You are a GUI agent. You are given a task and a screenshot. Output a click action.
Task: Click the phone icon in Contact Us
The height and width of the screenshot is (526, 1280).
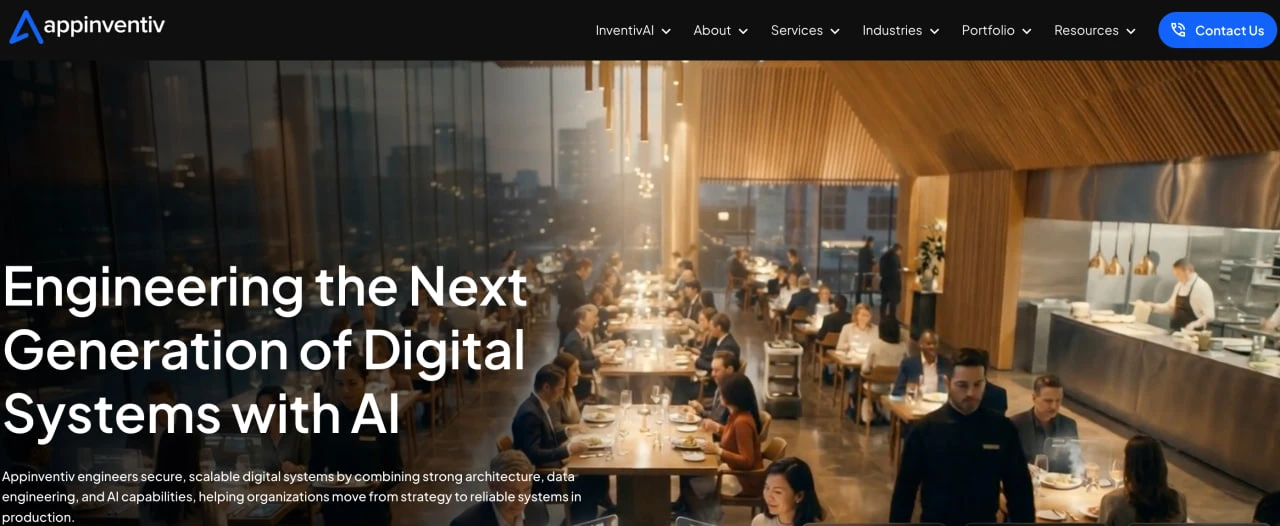pos(1179,30)
